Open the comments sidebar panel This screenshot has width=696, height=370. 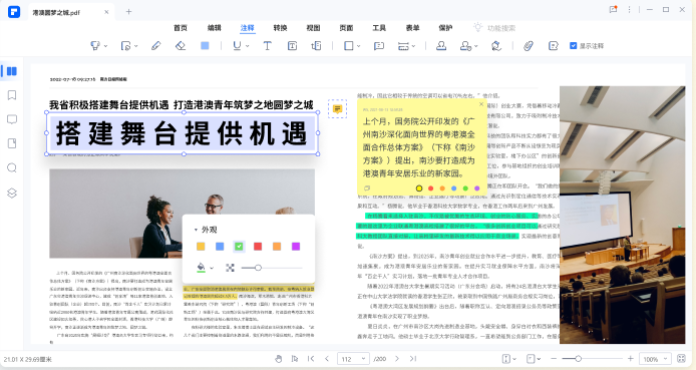pos(12,119)
